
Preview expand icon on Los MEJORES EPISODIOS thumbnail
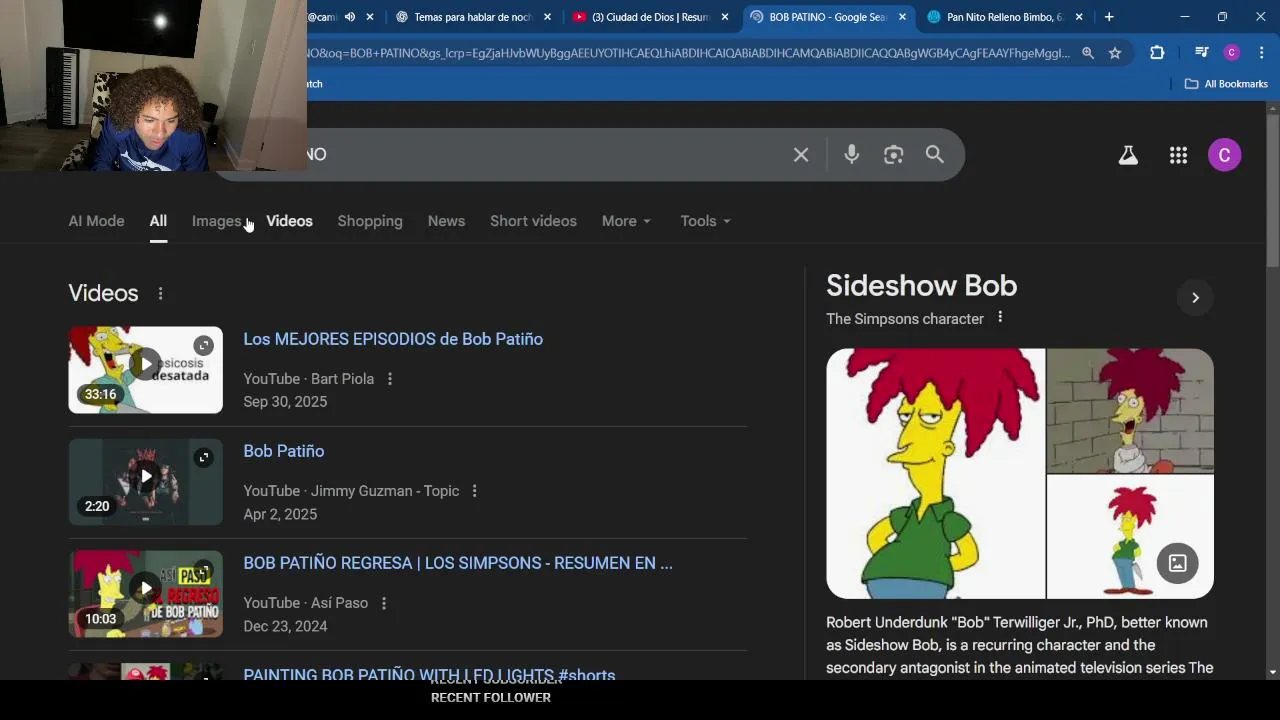[204, 346]
